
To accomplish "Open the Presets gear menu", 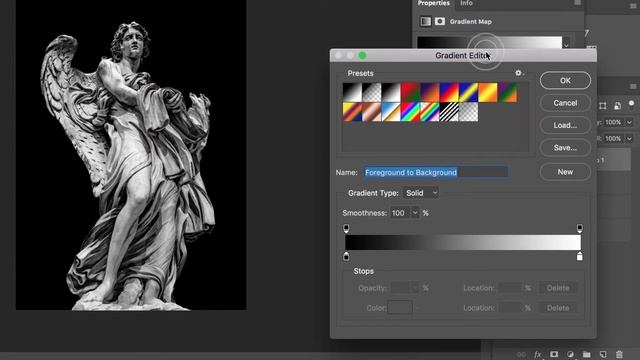I will point(519,73).
